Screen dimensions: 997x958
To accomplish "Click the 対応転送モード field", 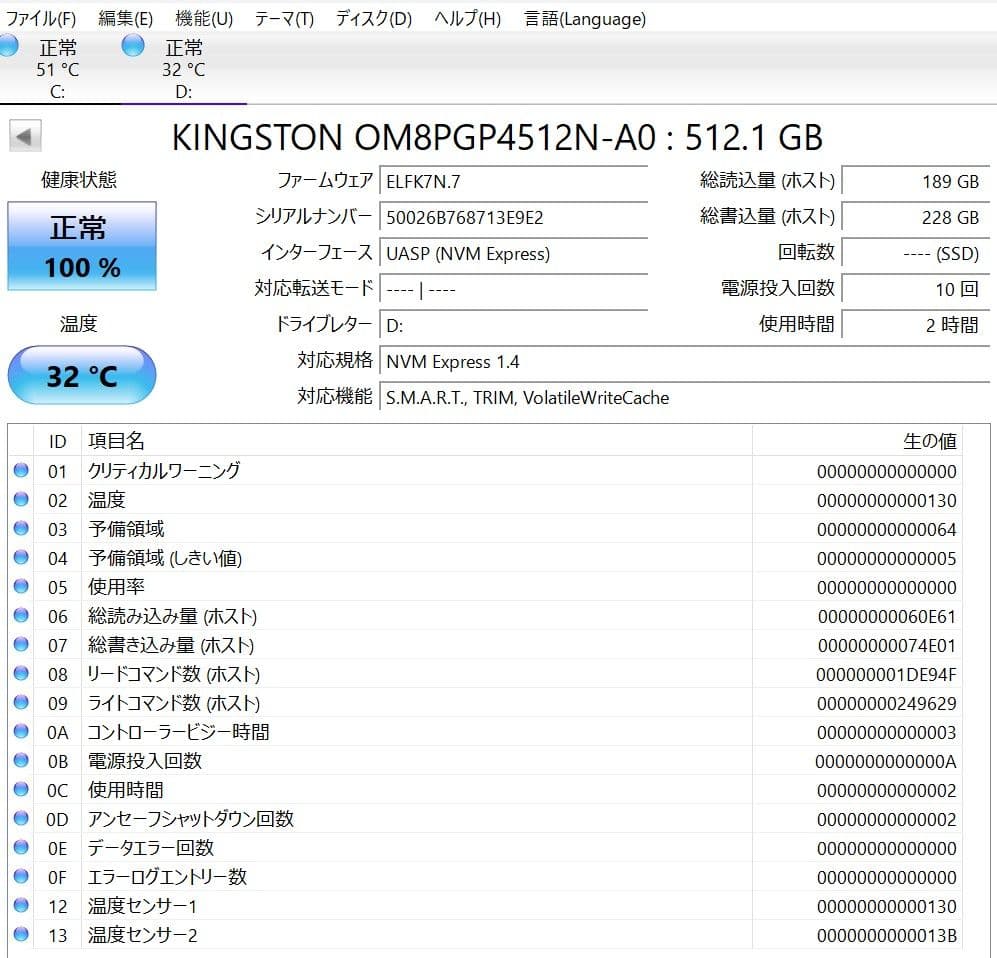I will 514,289.
